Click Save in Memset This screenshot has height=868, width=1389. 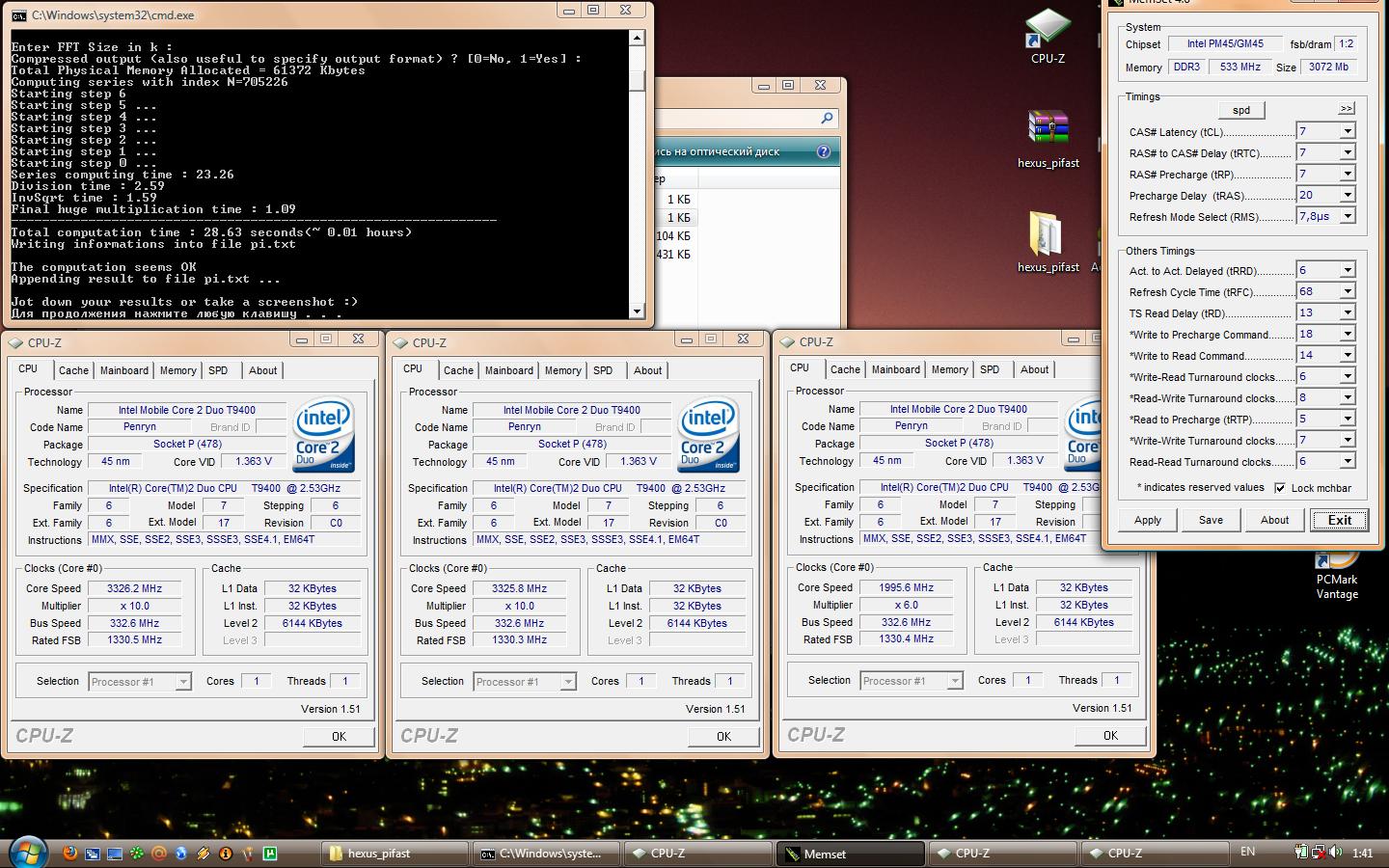1211,520
